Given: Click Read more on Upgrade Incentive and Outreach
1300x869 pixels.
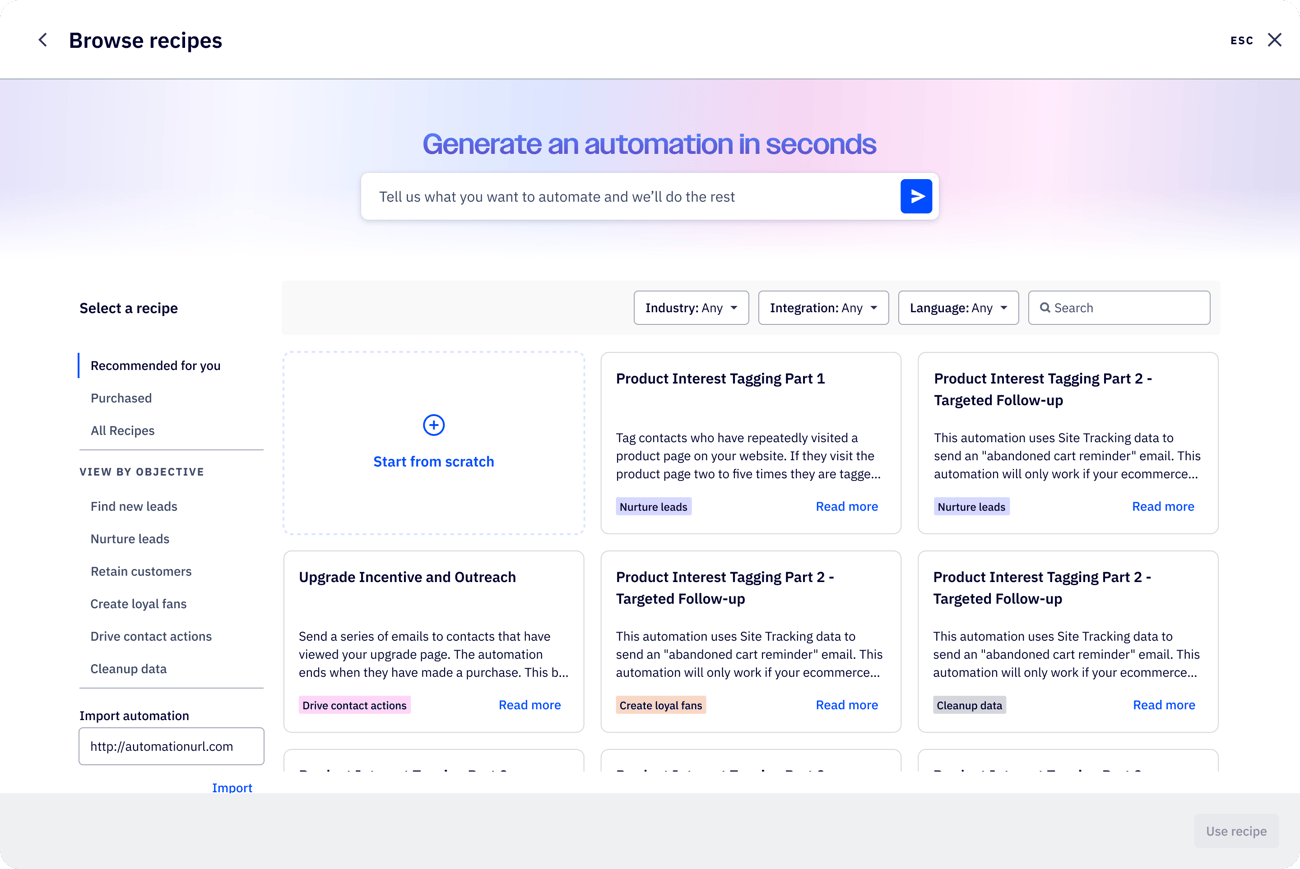Looking at the screenshot, I should [x=529, y=704].
